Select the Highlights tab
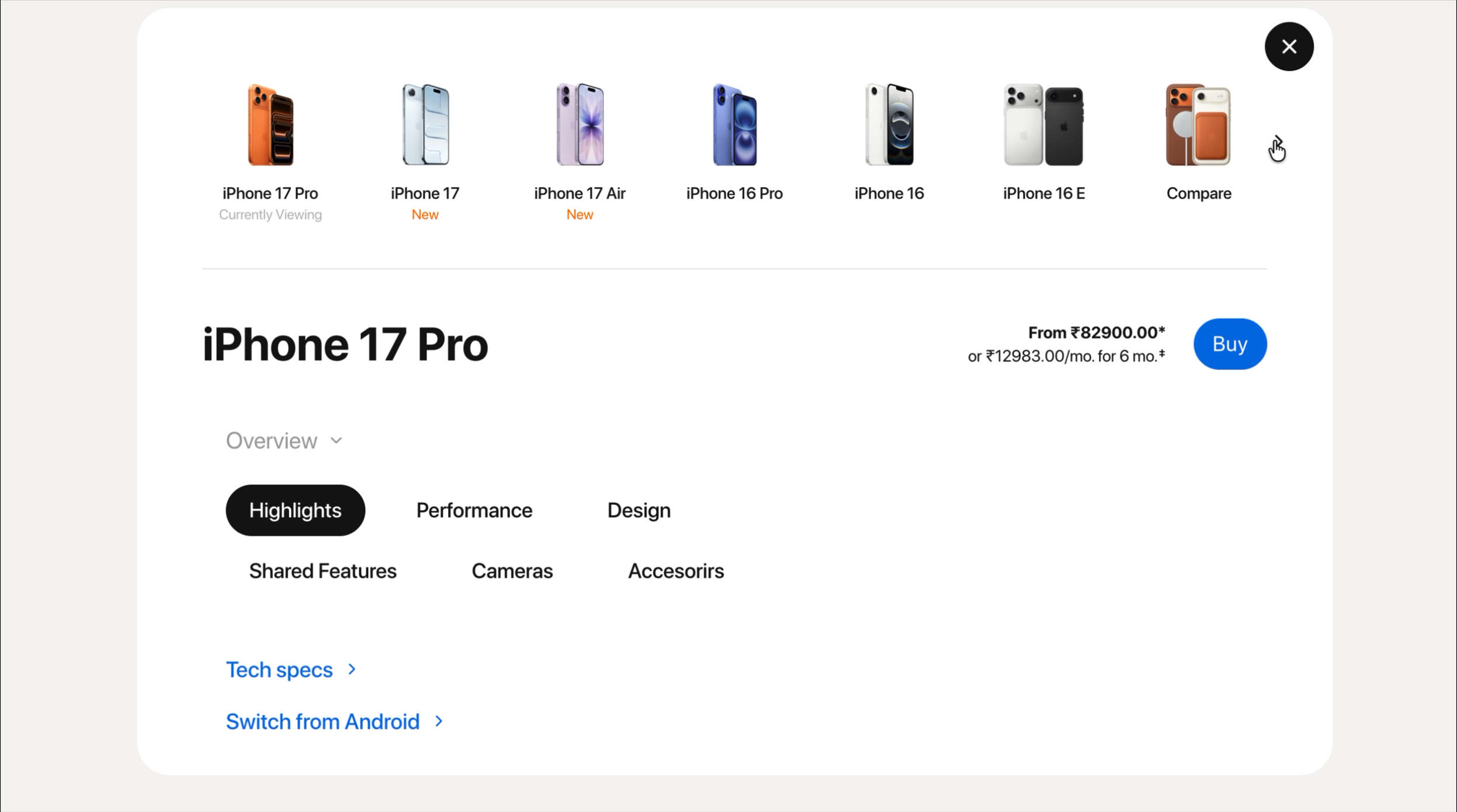 (295, 511)
